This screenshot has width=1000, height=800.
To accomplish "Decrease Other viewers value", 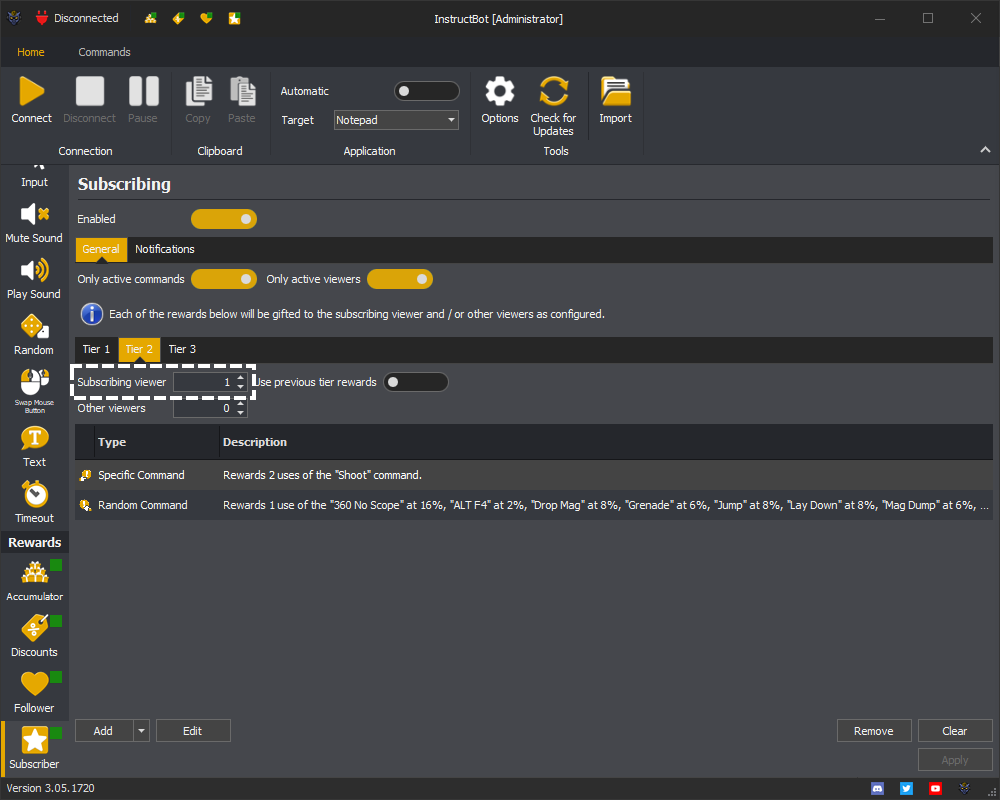I will tap(240, 413).
